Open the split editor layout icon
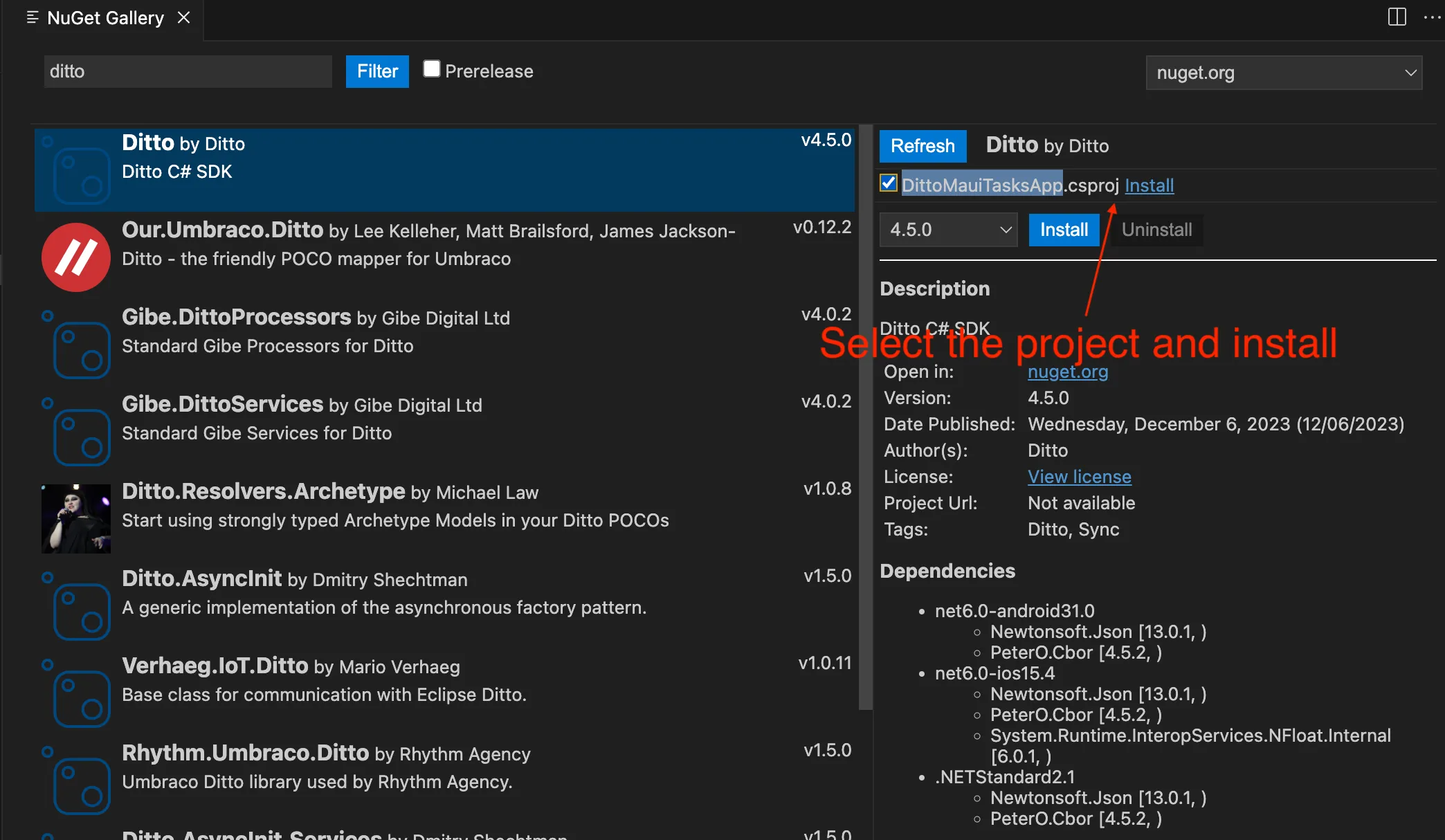This screenshot has width=1445, height=840. point(1397,17)
